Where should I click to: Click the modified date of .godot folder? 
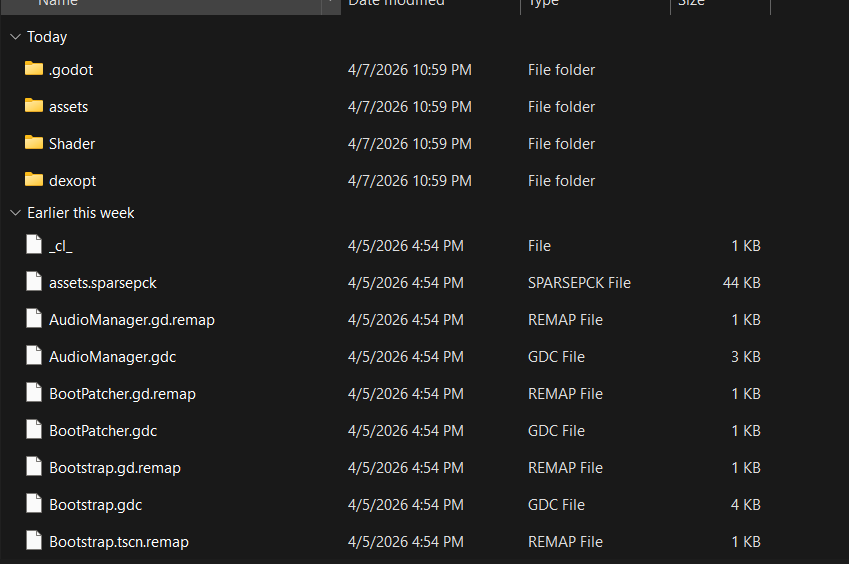[410, 70]
